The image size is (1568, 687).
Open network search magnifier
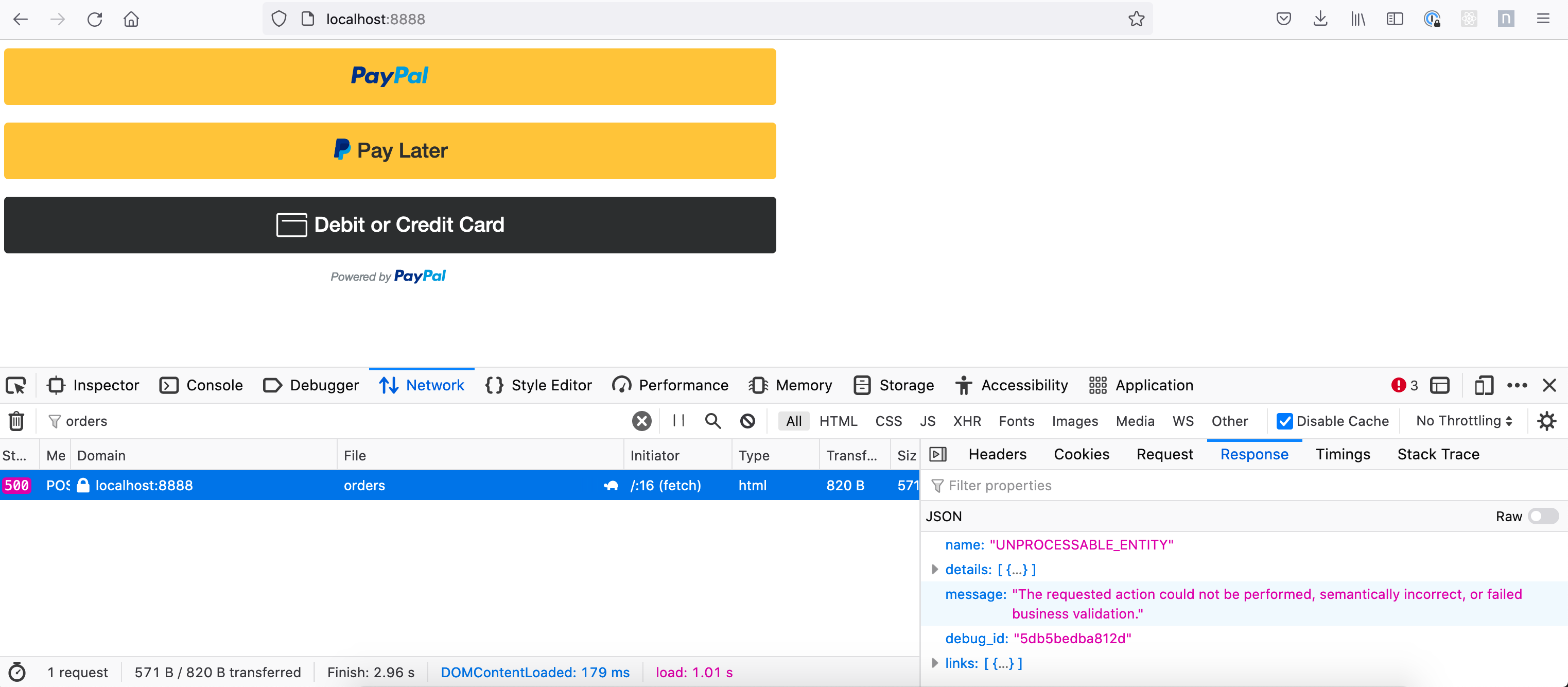pyautogui.click(x=713, y=421)
